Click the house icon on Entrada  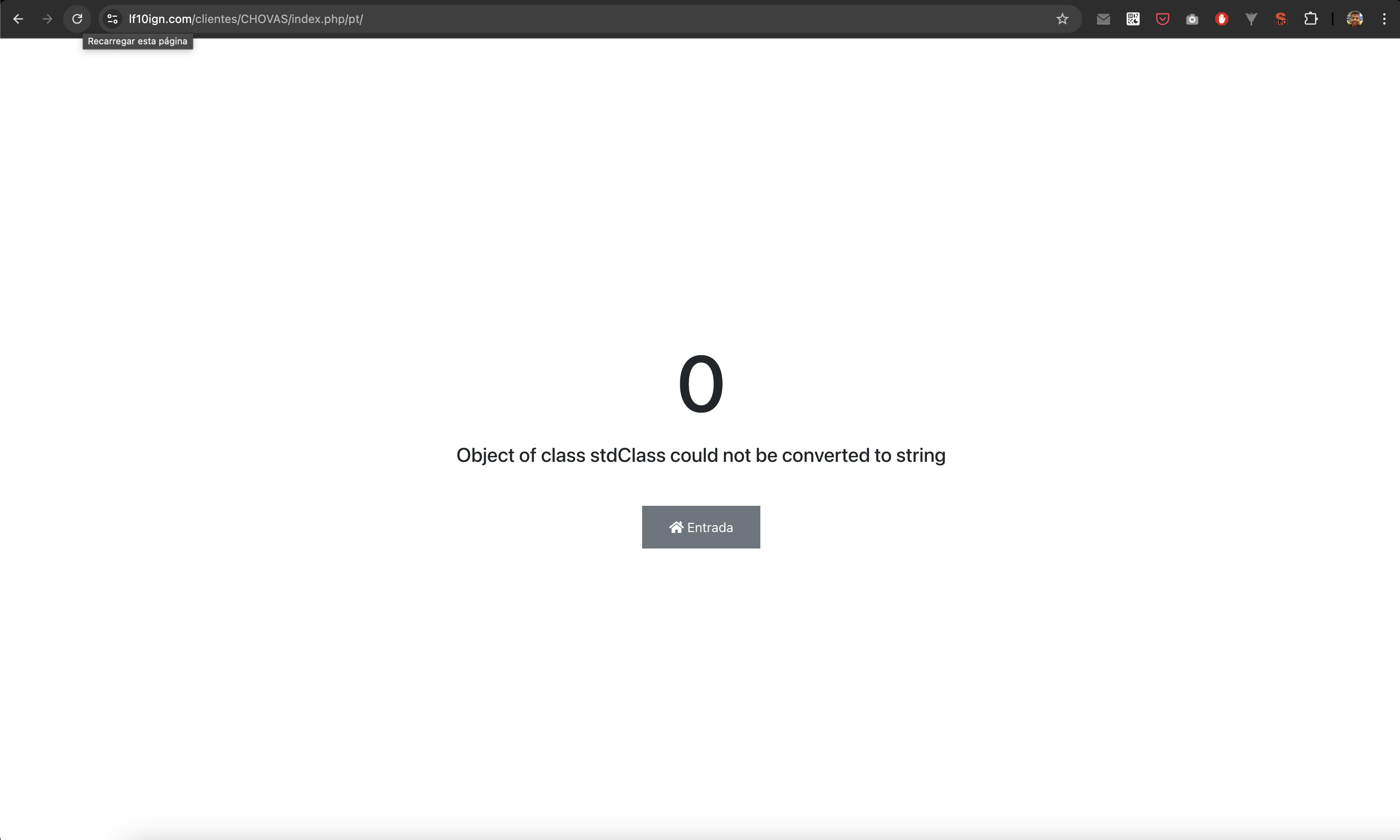676,528
